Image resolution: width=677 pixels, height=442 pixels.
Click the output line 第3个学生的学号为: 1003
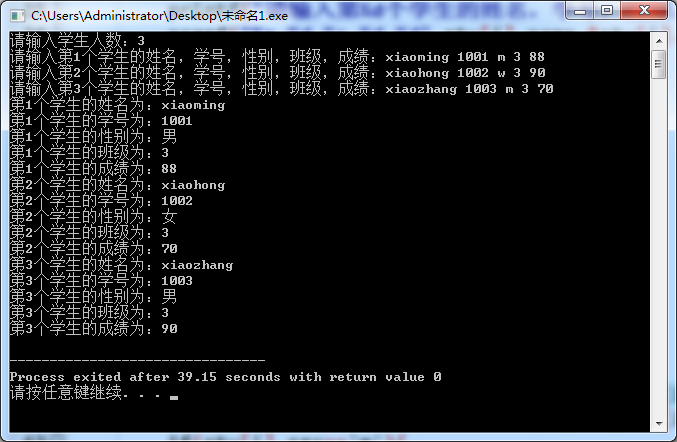click(x=101, y=281)
